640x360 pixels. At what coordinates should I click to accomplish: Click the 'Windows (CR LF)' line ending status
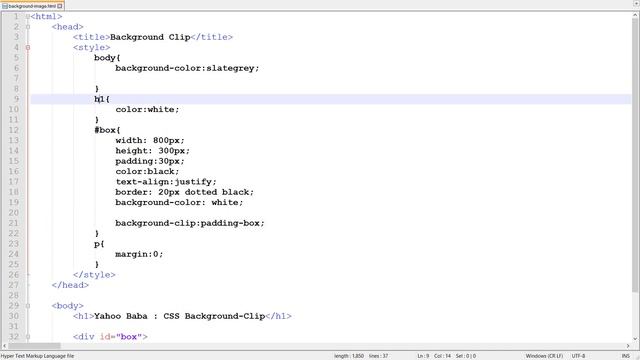click(x=544, y=356)
